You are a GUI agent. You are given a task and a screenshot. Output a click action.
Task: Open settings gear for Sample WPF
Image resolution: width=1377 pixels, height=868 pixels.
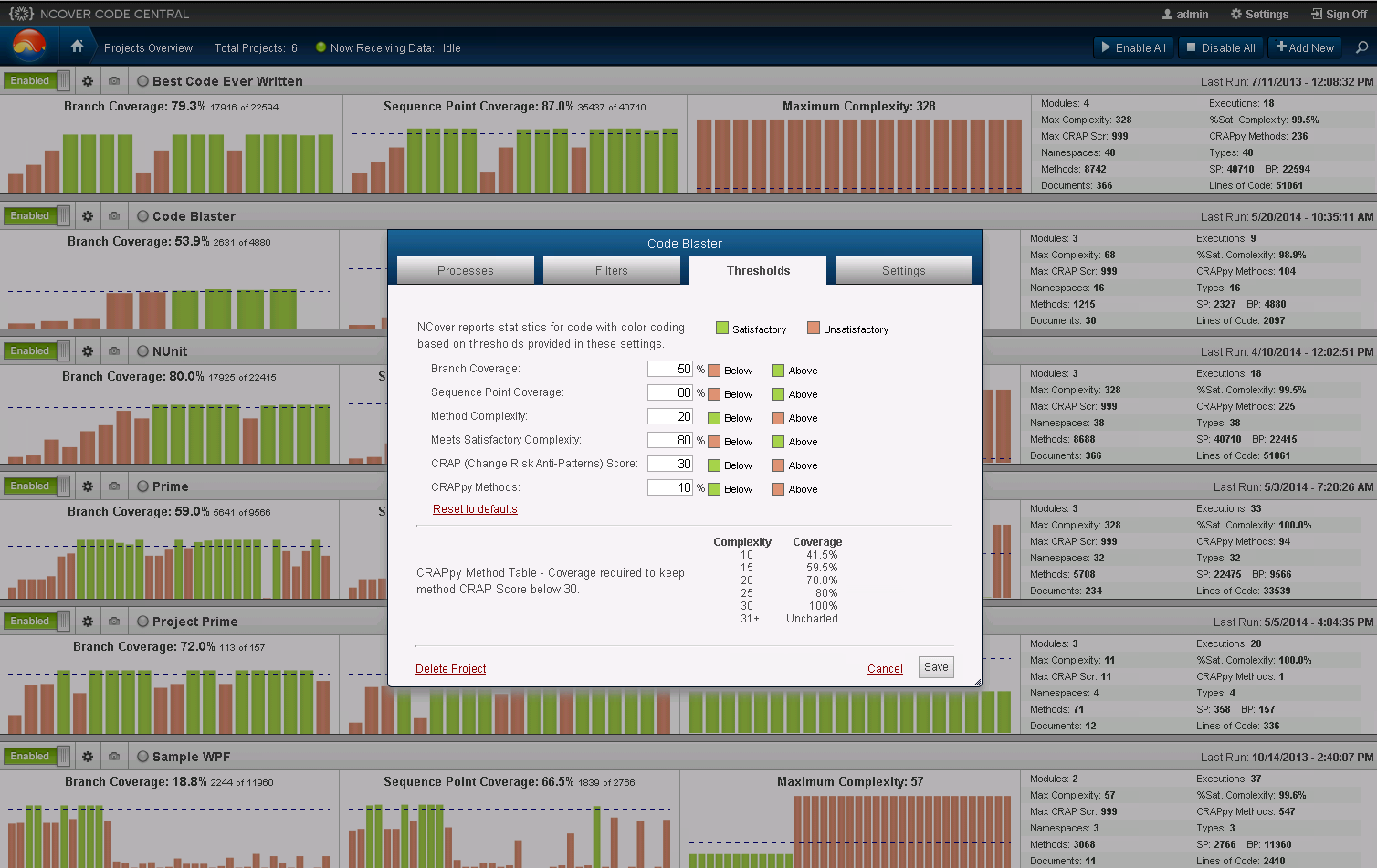[88, 757]
